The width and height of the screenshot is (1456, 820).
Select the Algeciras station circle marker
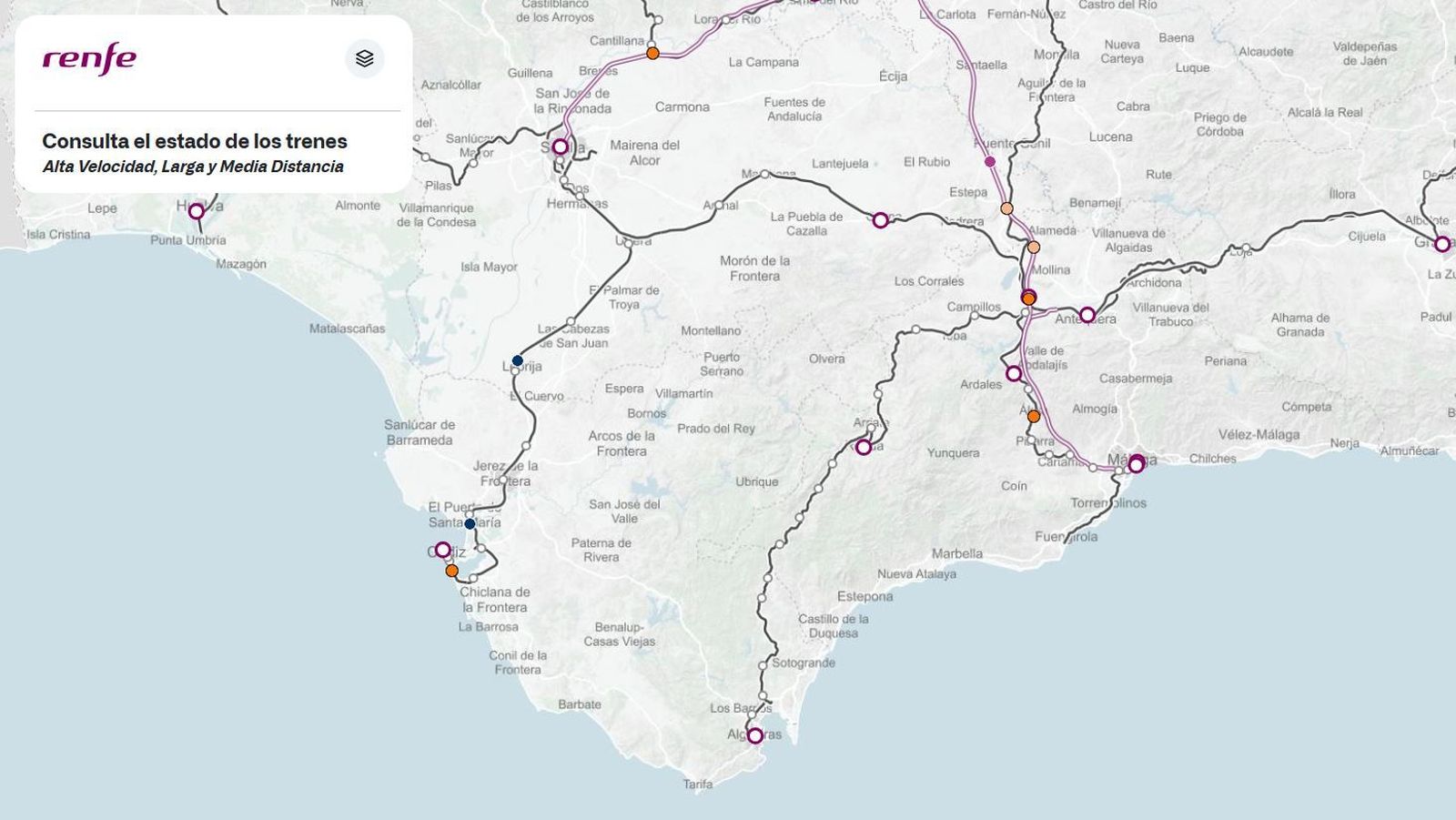(754, 735)
